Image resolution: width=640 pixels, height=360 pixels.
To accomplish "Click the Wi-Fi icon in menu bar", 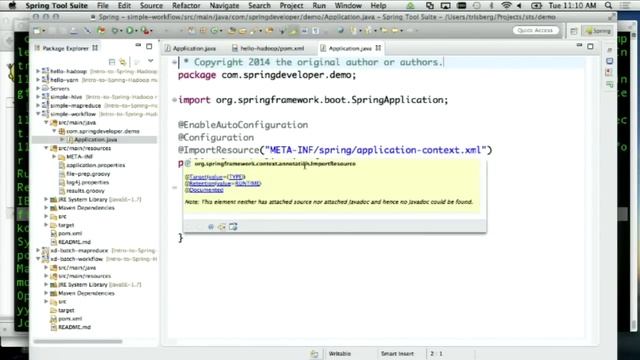I will point(506,6).
